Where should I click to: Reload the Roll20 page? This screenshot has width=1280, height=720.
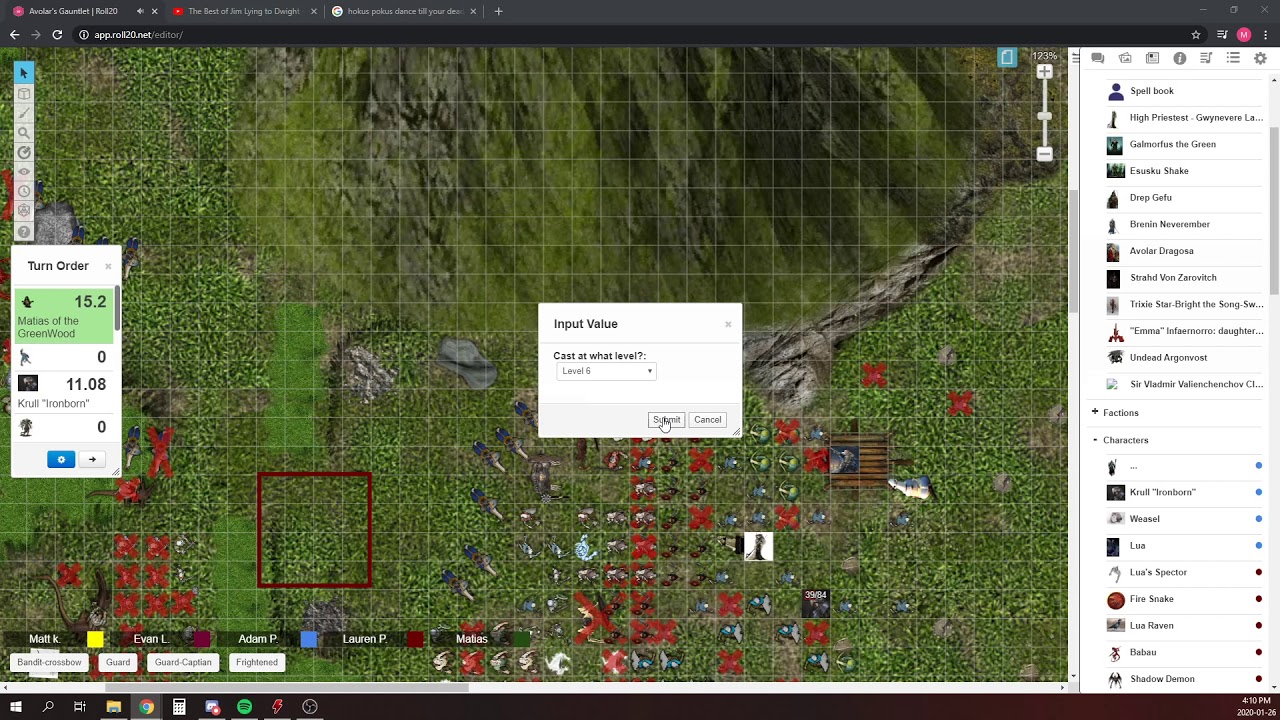pyautogui.click(x=57, y=35)
